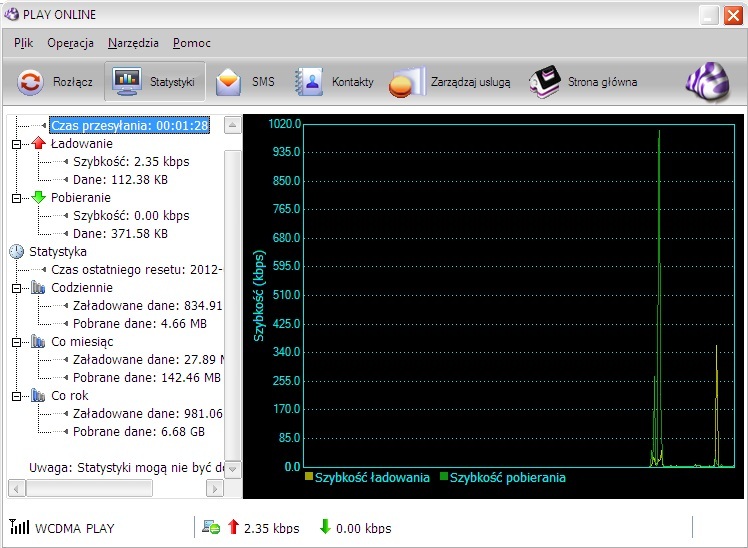Click status bar green download arrow
The width and height of the screenshot is (748, 548).
325,527
